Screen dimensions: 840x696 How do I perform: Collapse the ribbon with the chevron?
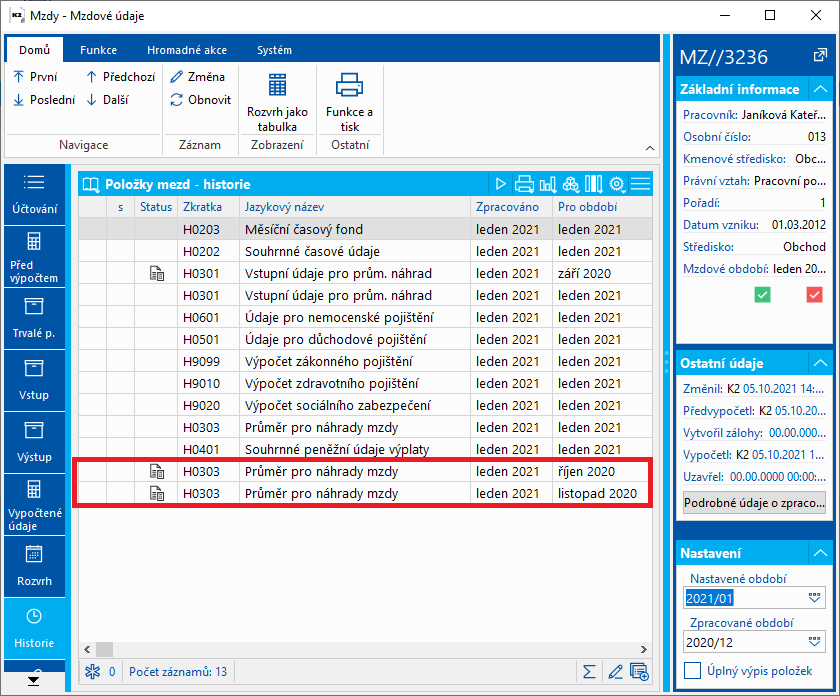pyautogui.click(x=650, y=148)
